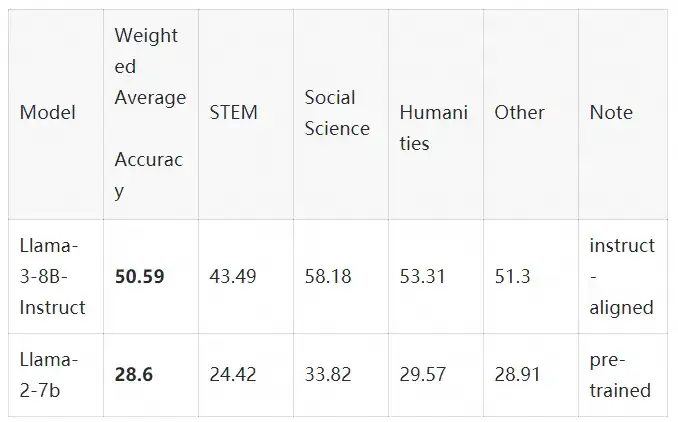This screenshot has width=678, height=422.
Task: Select the 53.31 Humanities score
Action: [422, 277]
